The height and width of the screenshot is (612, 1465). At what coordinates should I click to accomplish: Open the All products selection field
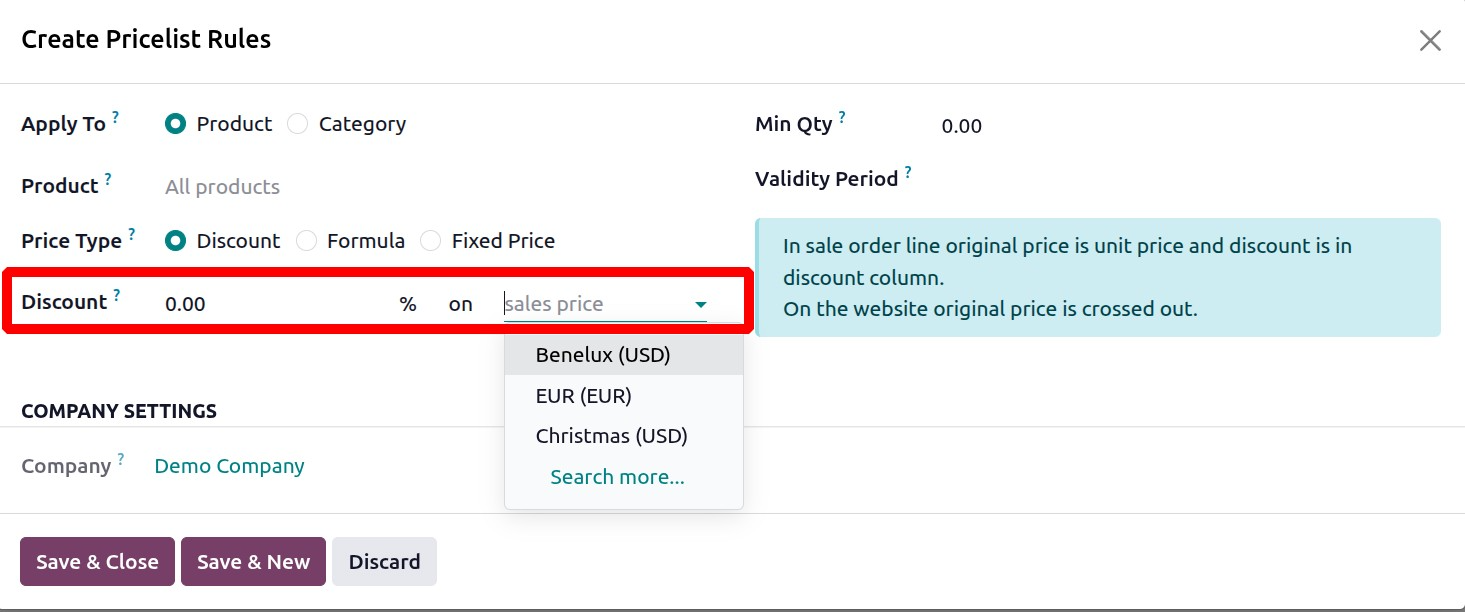222,187
